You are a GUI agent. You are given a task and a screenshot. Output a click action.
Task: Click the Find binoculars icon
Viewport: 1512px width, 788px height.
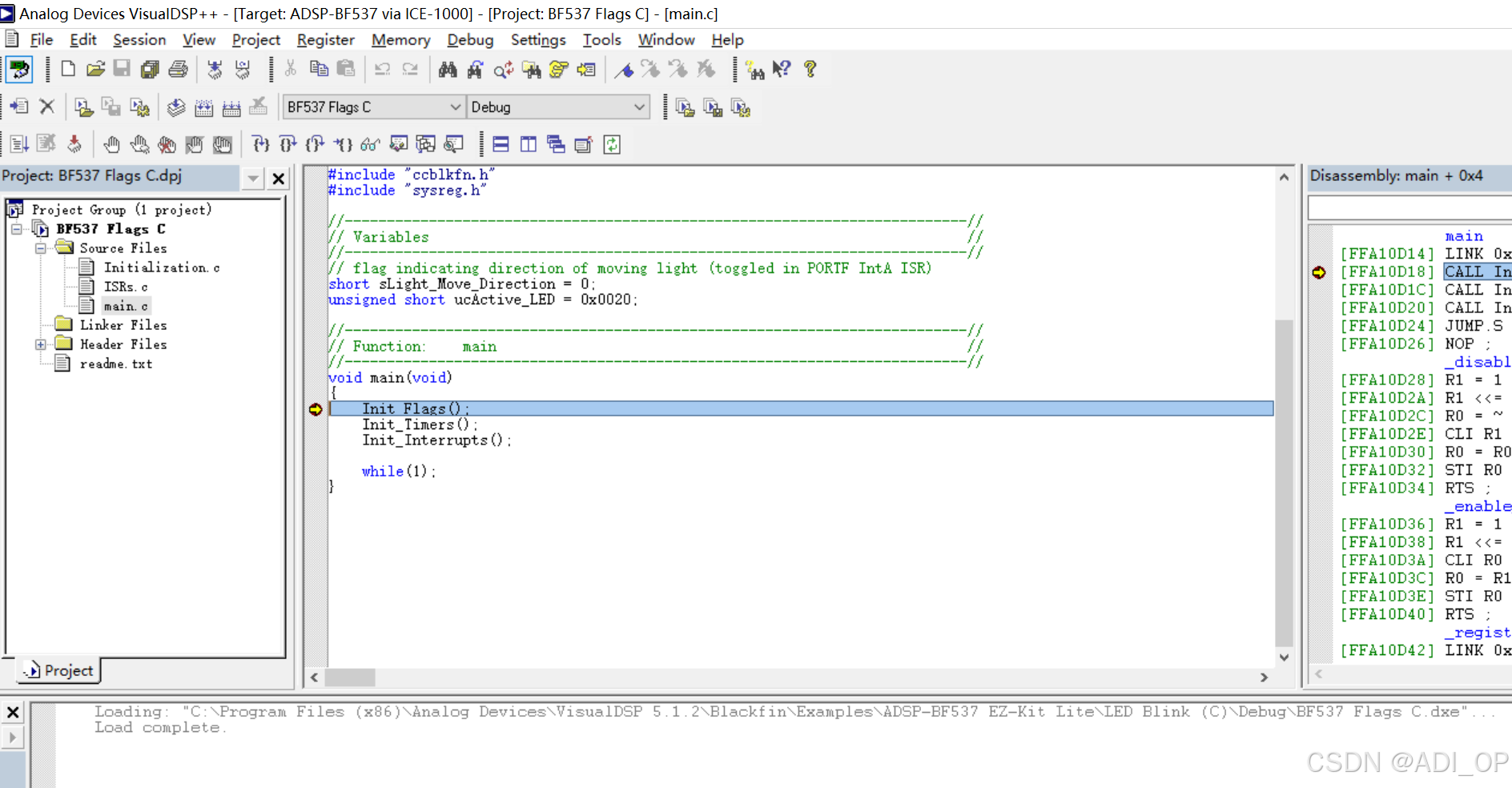click(448, 70)
